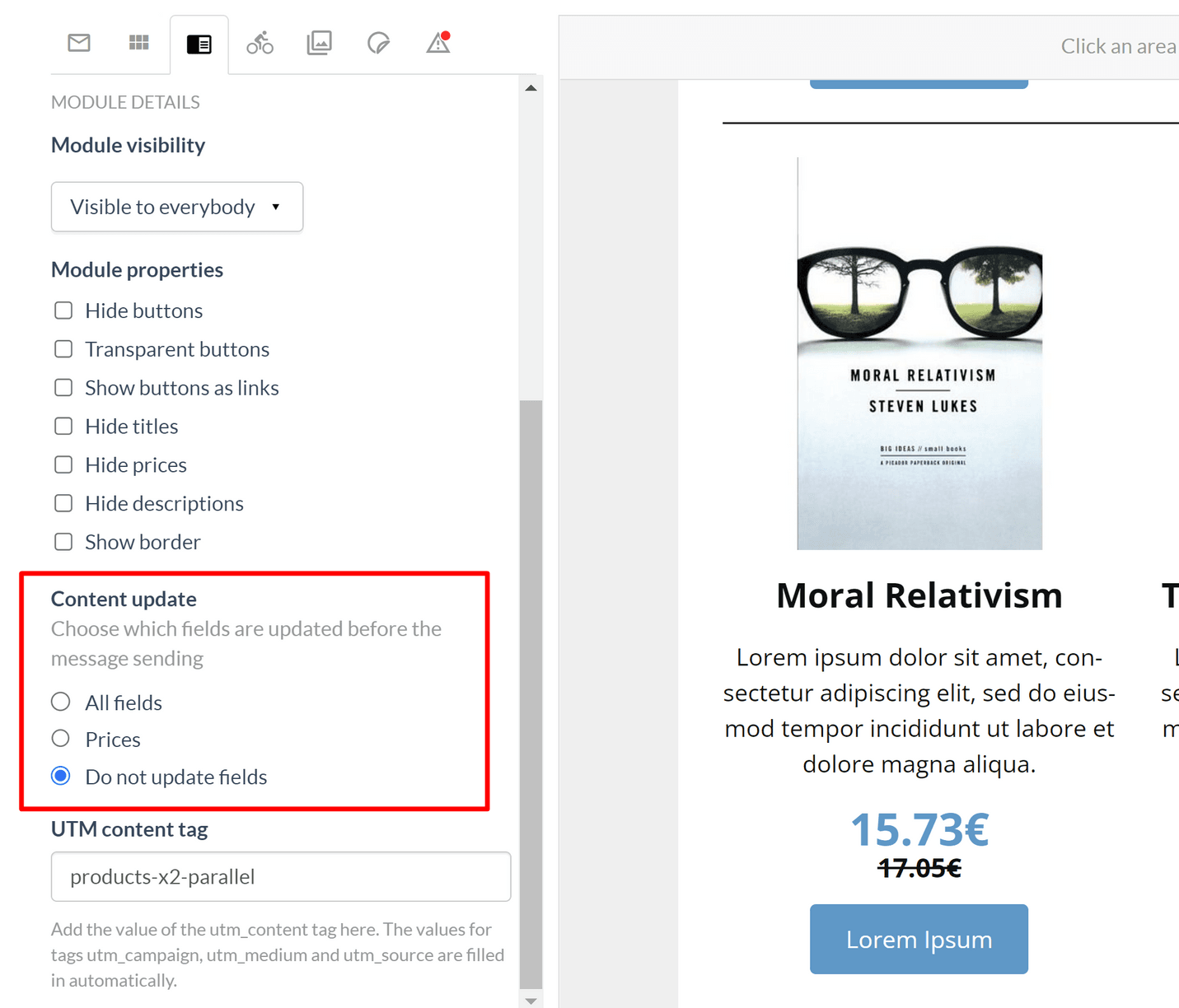
Task: Click the Moral Relativism product title
Action: point(919,595)
